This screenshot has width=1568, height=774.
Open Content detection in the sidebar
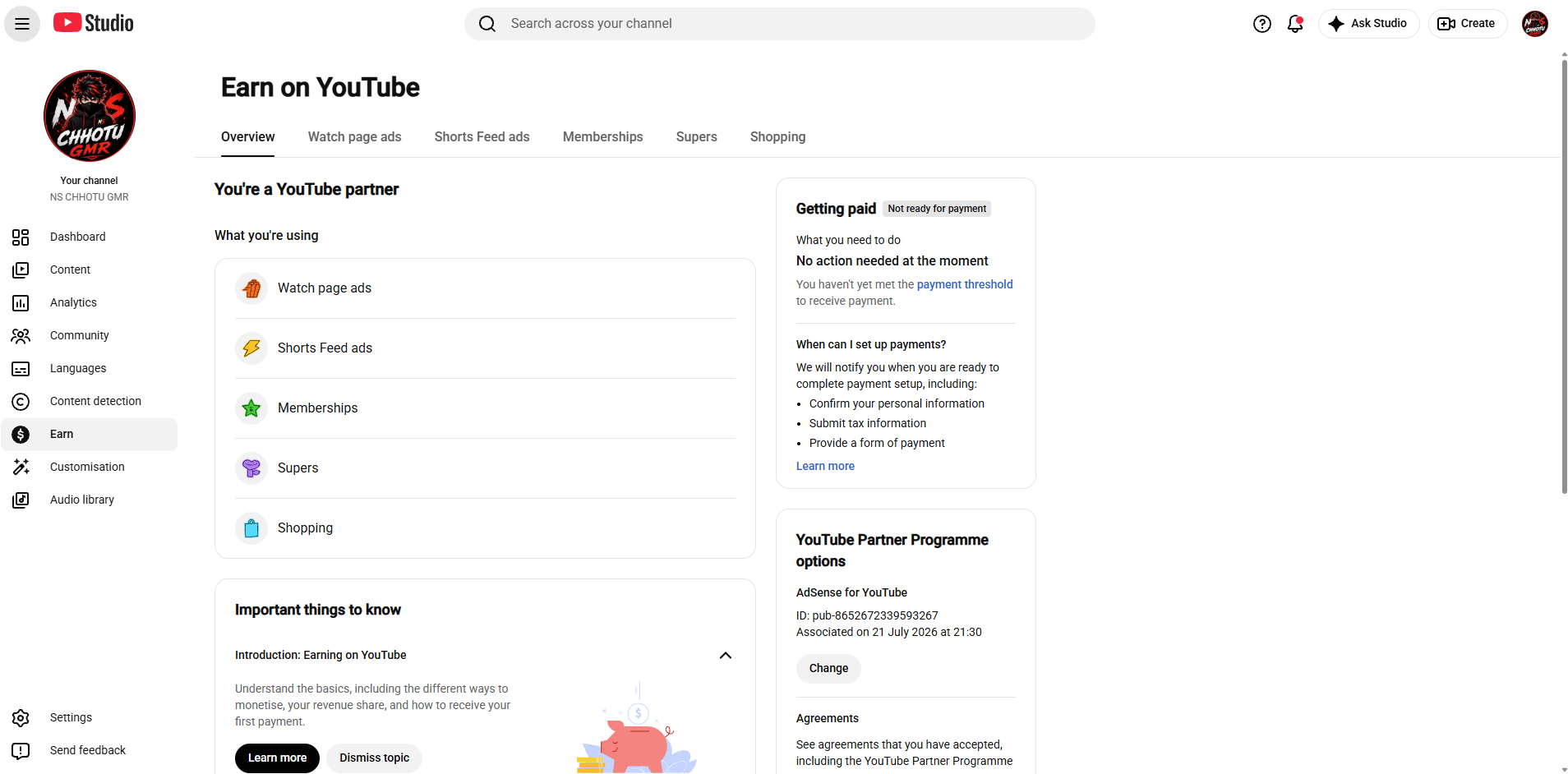click(x=89, y=401)
